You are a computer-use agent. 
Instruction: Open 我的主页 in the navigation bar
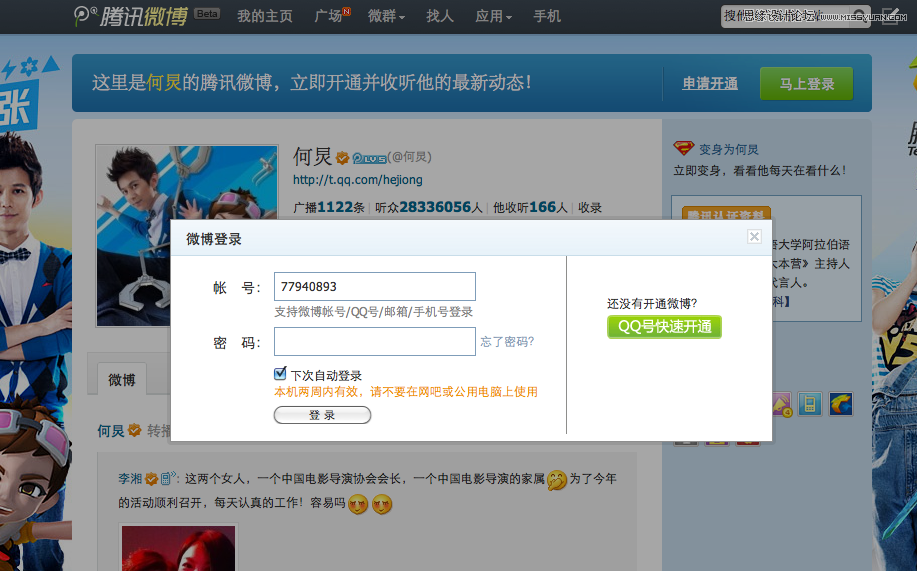click(x=265, y=16)
